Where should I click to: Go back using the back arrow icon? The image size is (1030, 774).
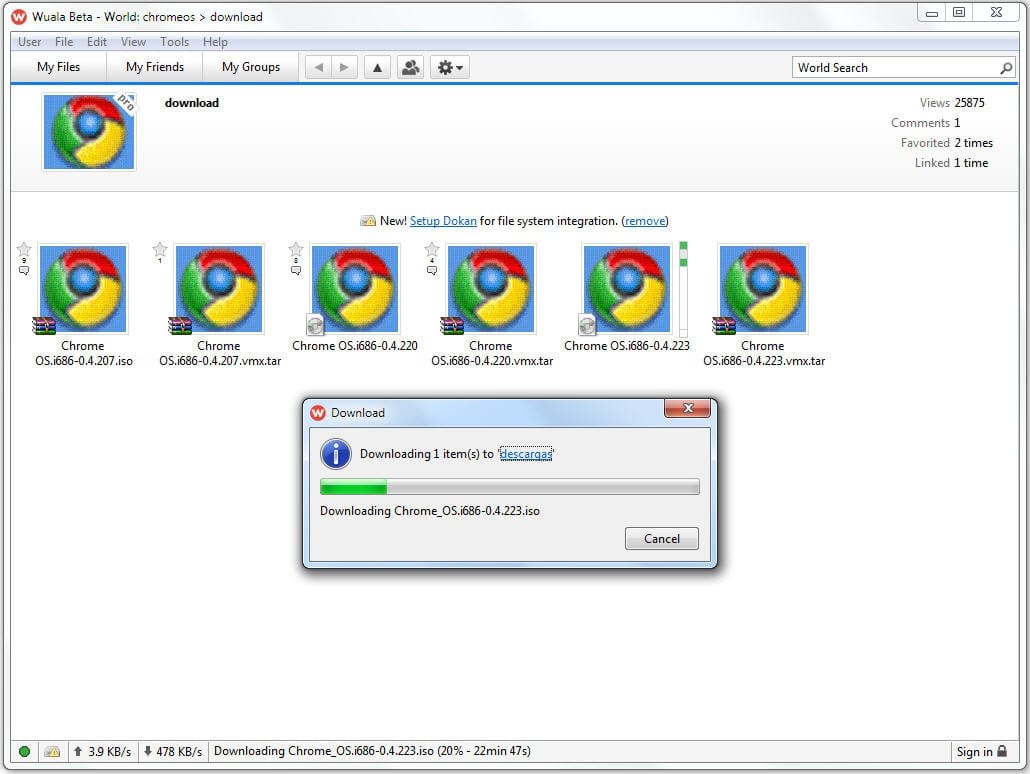pos(318,67)
